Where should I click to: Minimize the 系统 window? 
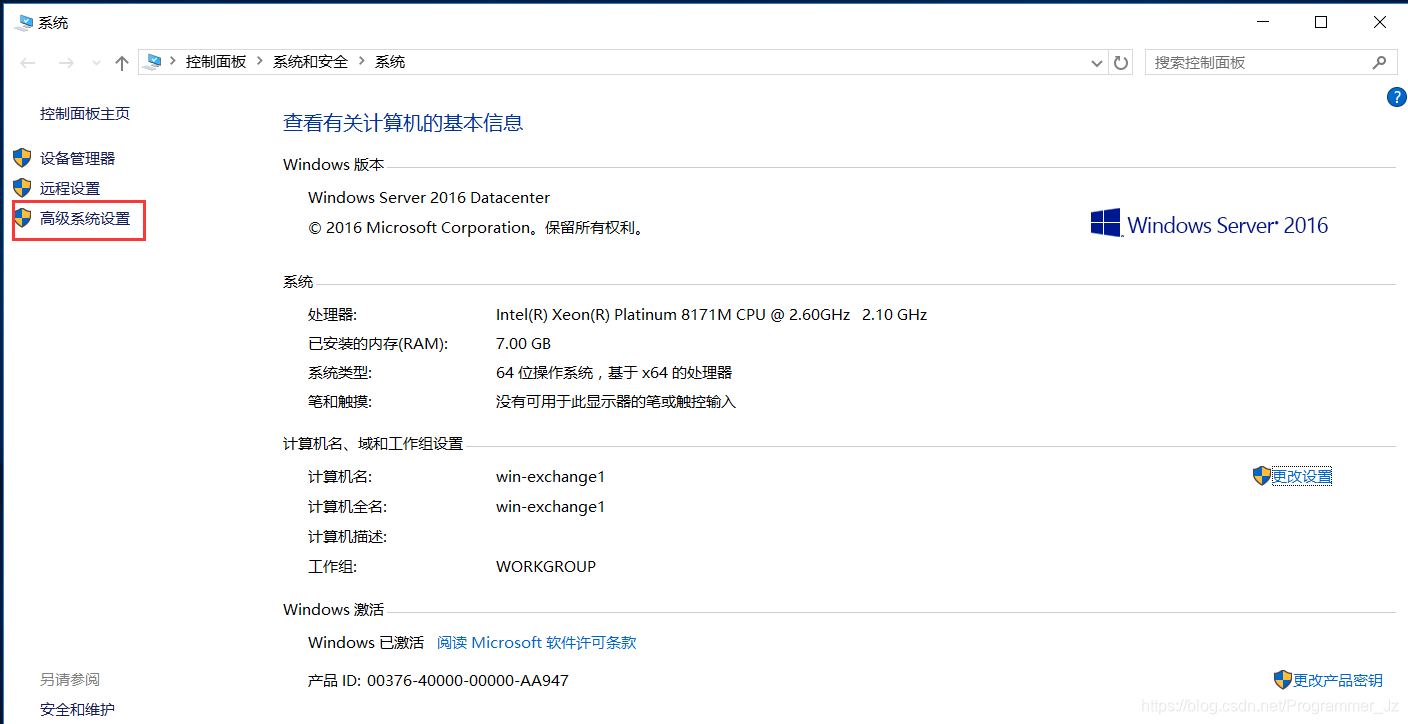pyautogui.click(x=1263, y=22)
